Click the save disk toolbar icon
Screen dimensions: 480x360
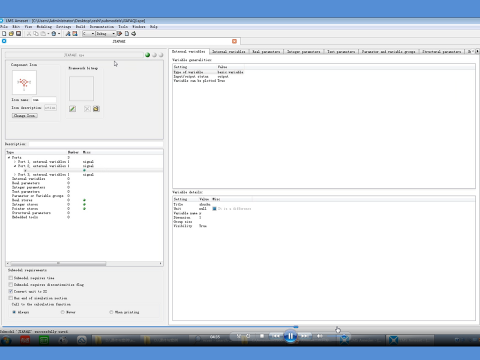18,34
